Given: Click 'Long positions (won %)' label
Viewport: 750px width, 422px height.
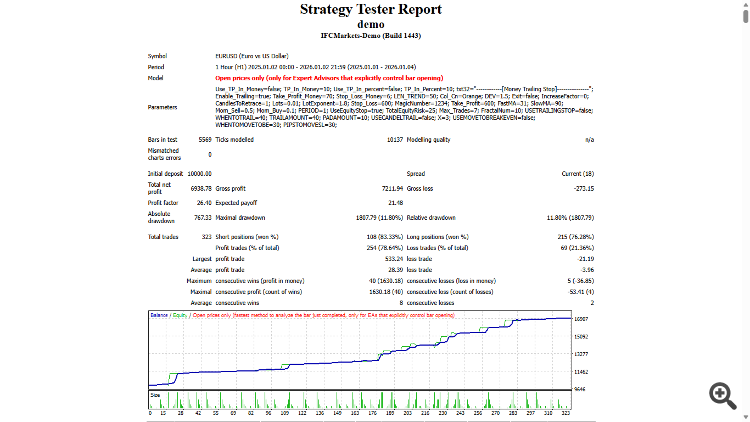Looking at the screenshot, I should [x=438, y=237].
